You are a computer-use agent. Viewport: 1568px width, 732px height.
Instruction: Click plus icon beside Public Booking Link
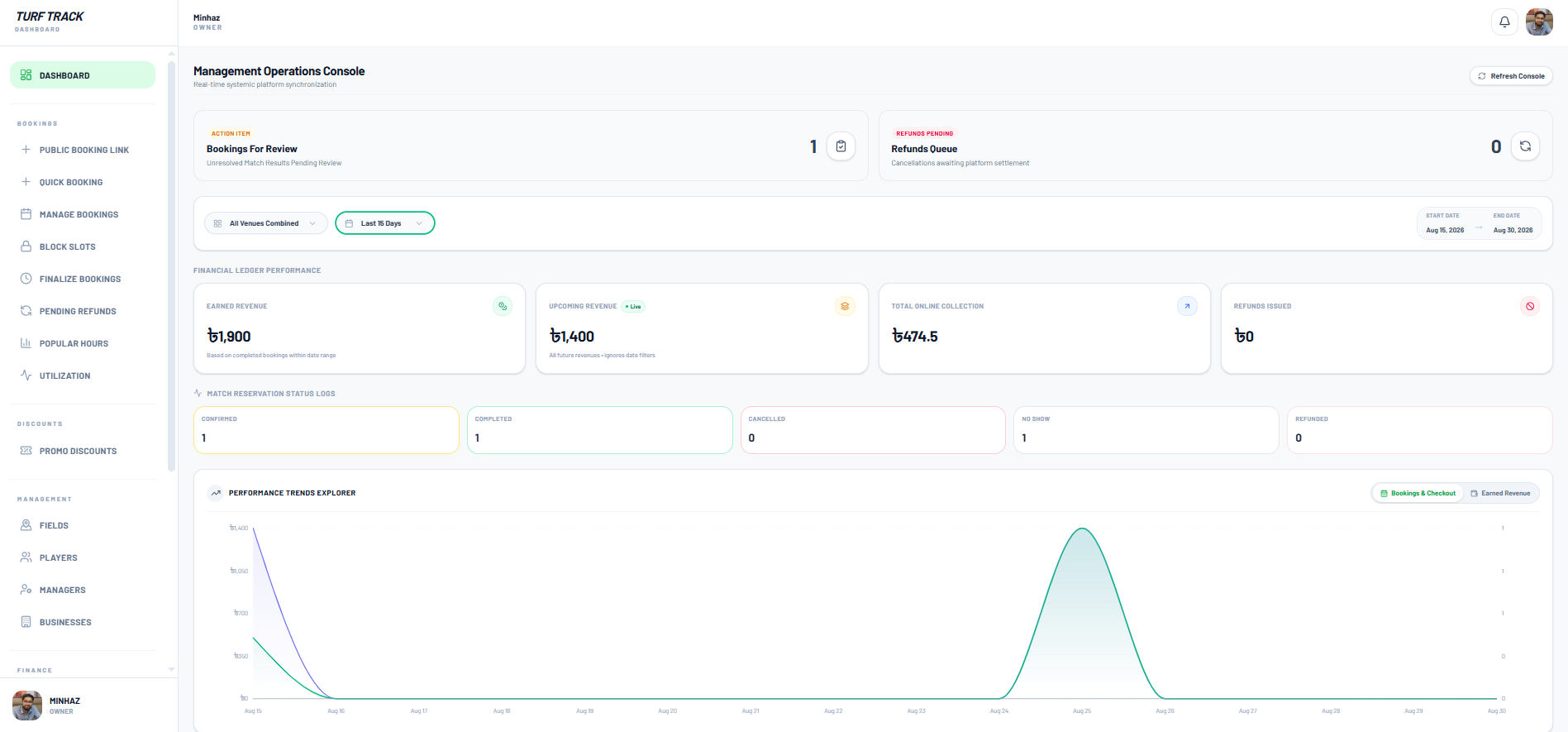tap(26, 150)
